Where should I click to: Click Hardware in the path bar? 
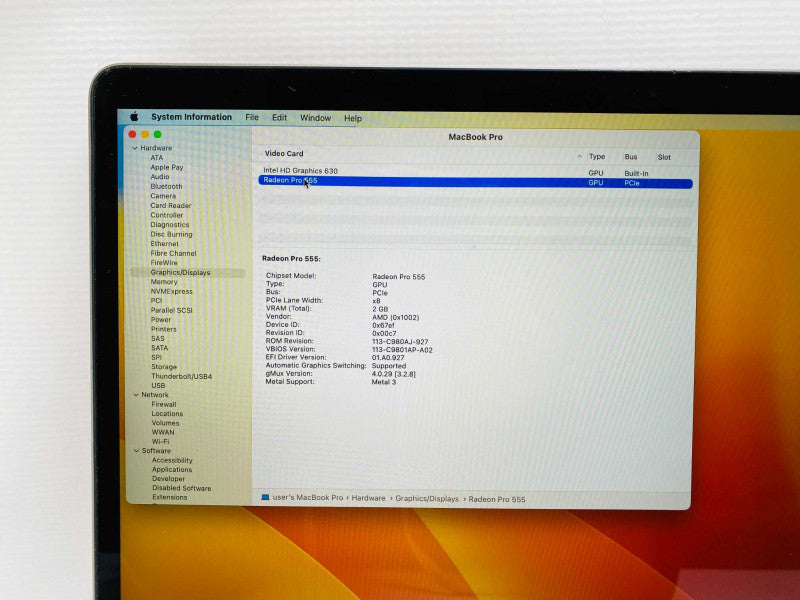point(368,498)
